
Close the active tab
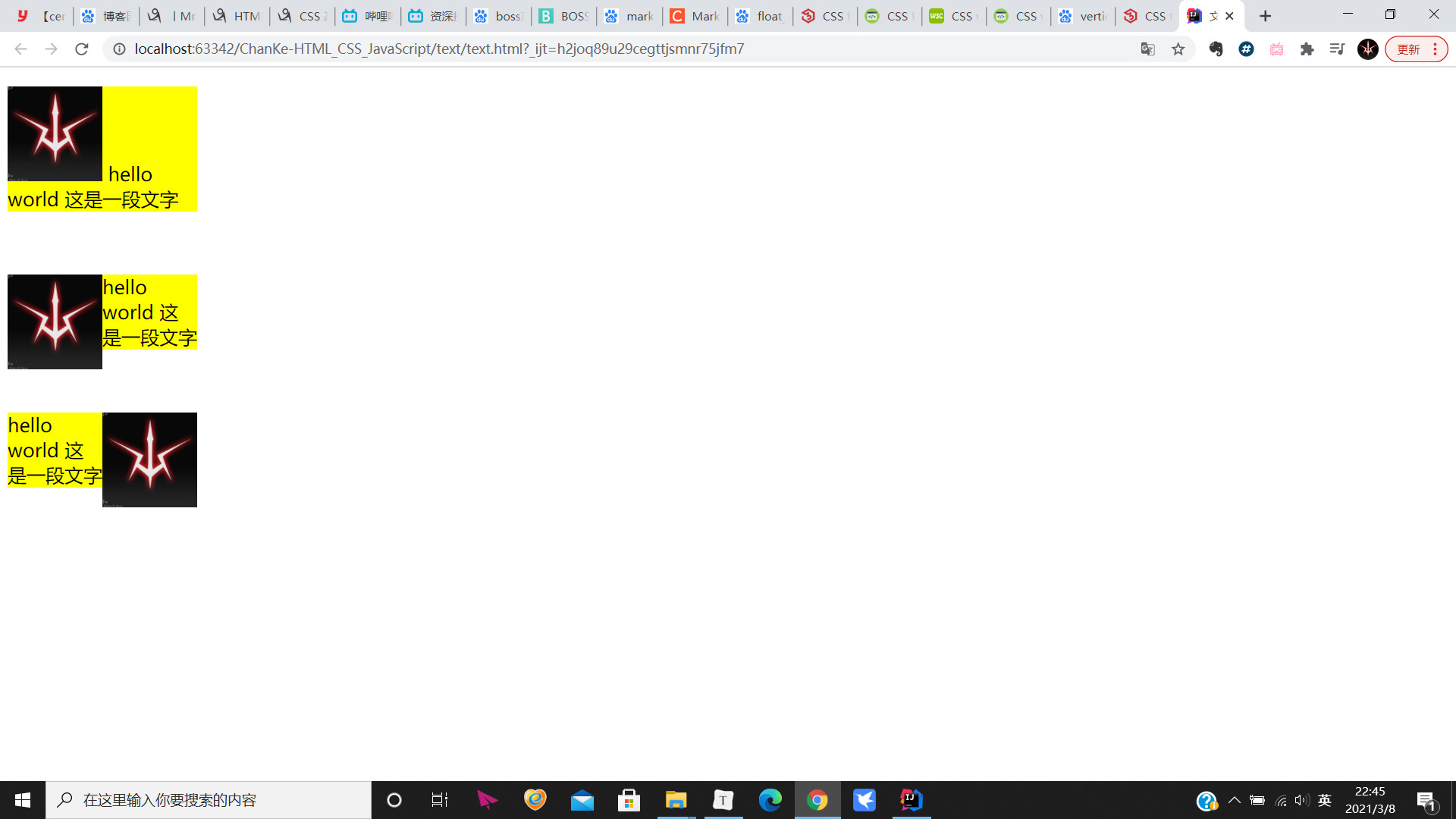[1229, 16]
